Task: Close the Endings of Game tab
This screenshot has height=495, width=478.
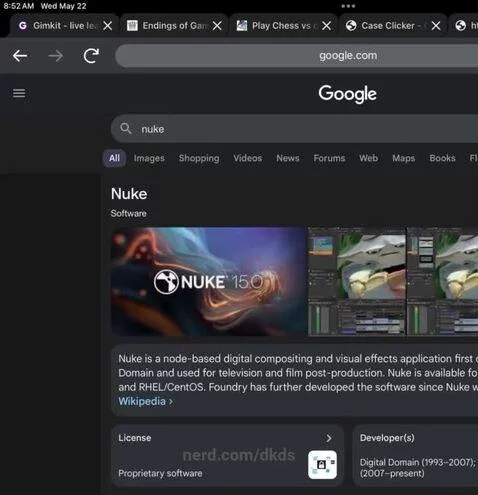Action: 217,26
